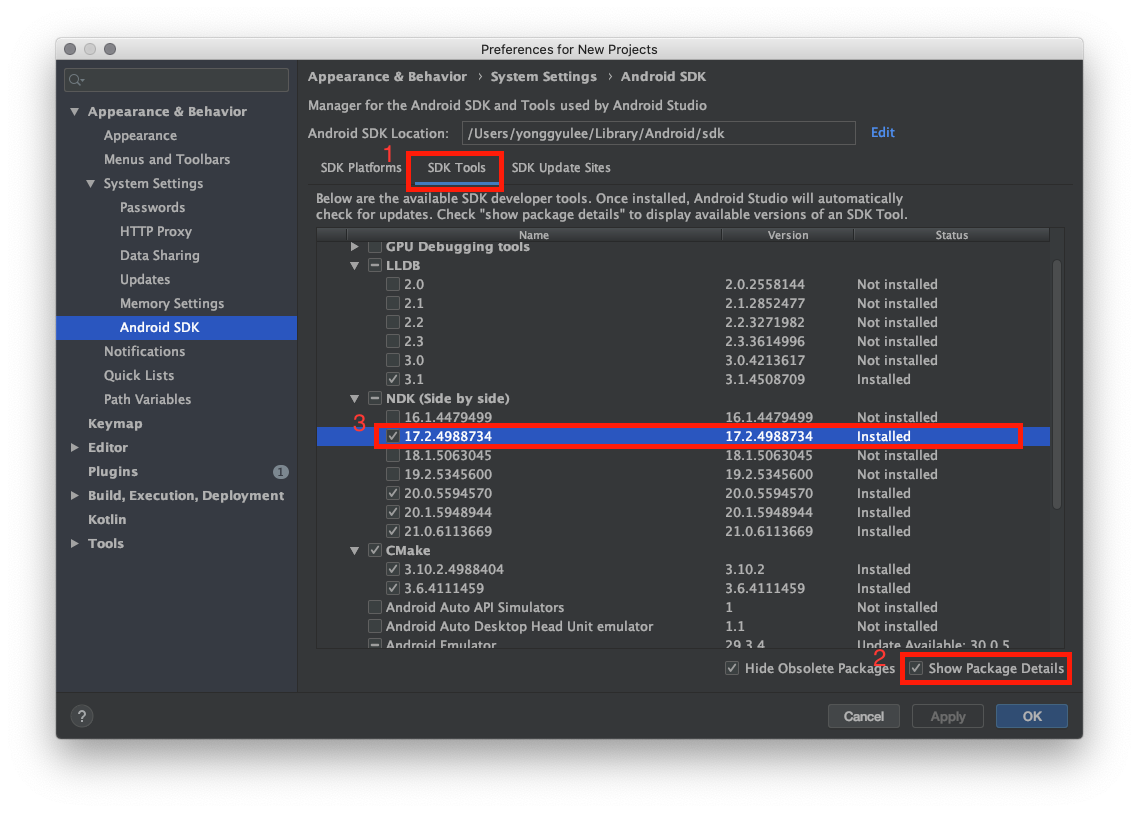Uncheck the LLDB 3.1 package
Screen dimensions: 1139x813
point(393,379)
